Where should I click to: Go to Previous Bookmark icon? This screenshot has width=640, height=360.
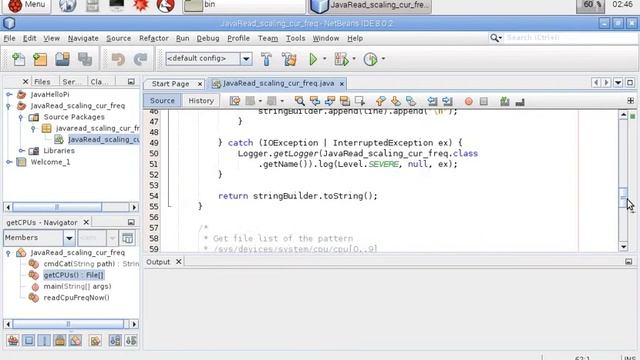380,101
